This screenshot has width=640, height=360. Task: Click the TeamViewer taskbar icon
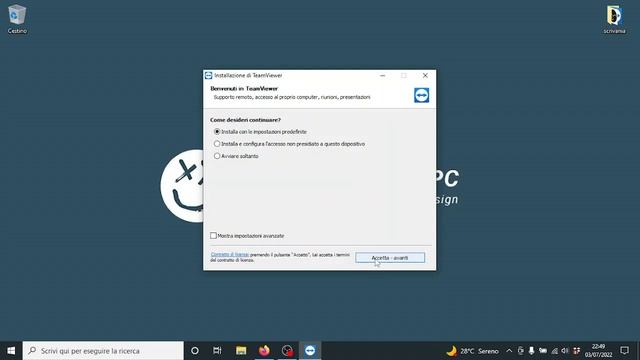(x=310, y=351)
